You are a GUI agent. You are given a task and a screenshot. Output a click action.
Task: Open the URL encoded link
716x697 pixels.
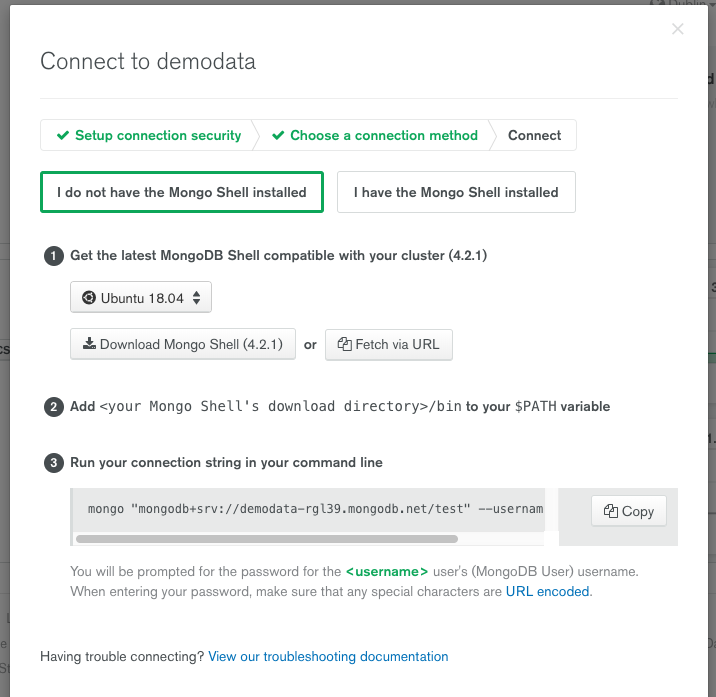[x=548, y=591]
